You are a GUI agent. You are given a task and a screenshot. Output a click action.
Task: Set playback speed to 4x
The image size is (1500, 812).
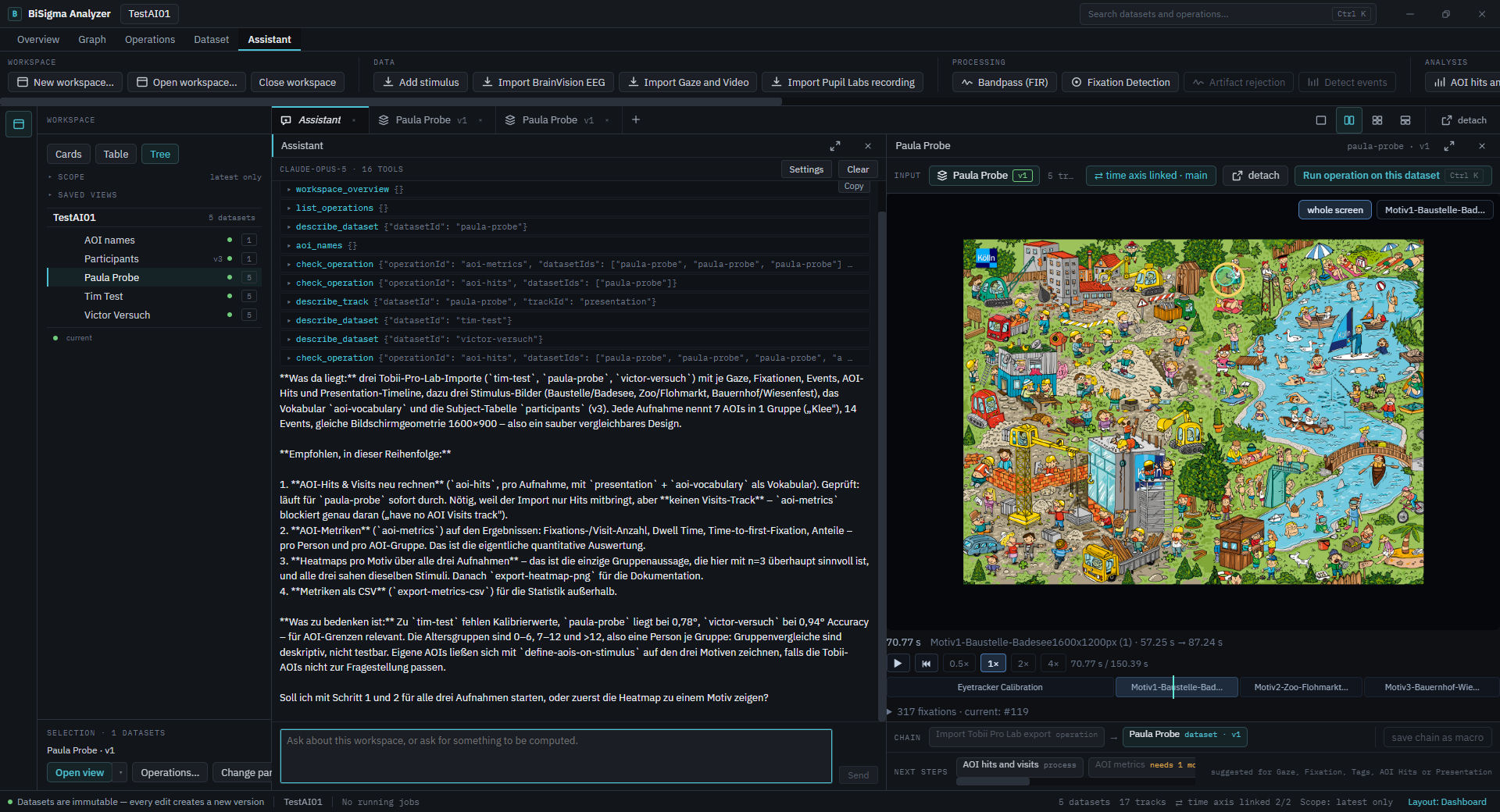tap(1053, 664)
